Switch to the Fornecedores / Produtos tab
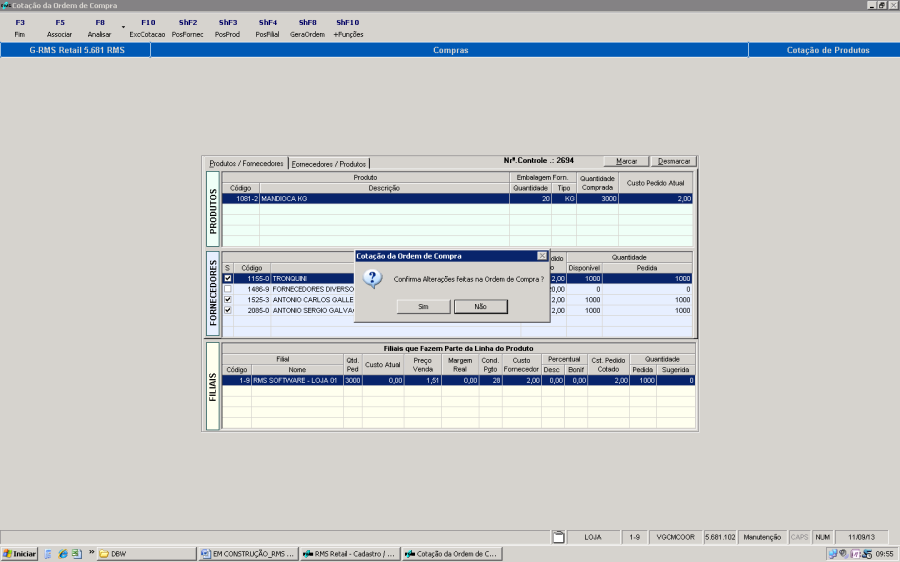Image resolution: width=900 pixels, height=562 pixels. 329,164
